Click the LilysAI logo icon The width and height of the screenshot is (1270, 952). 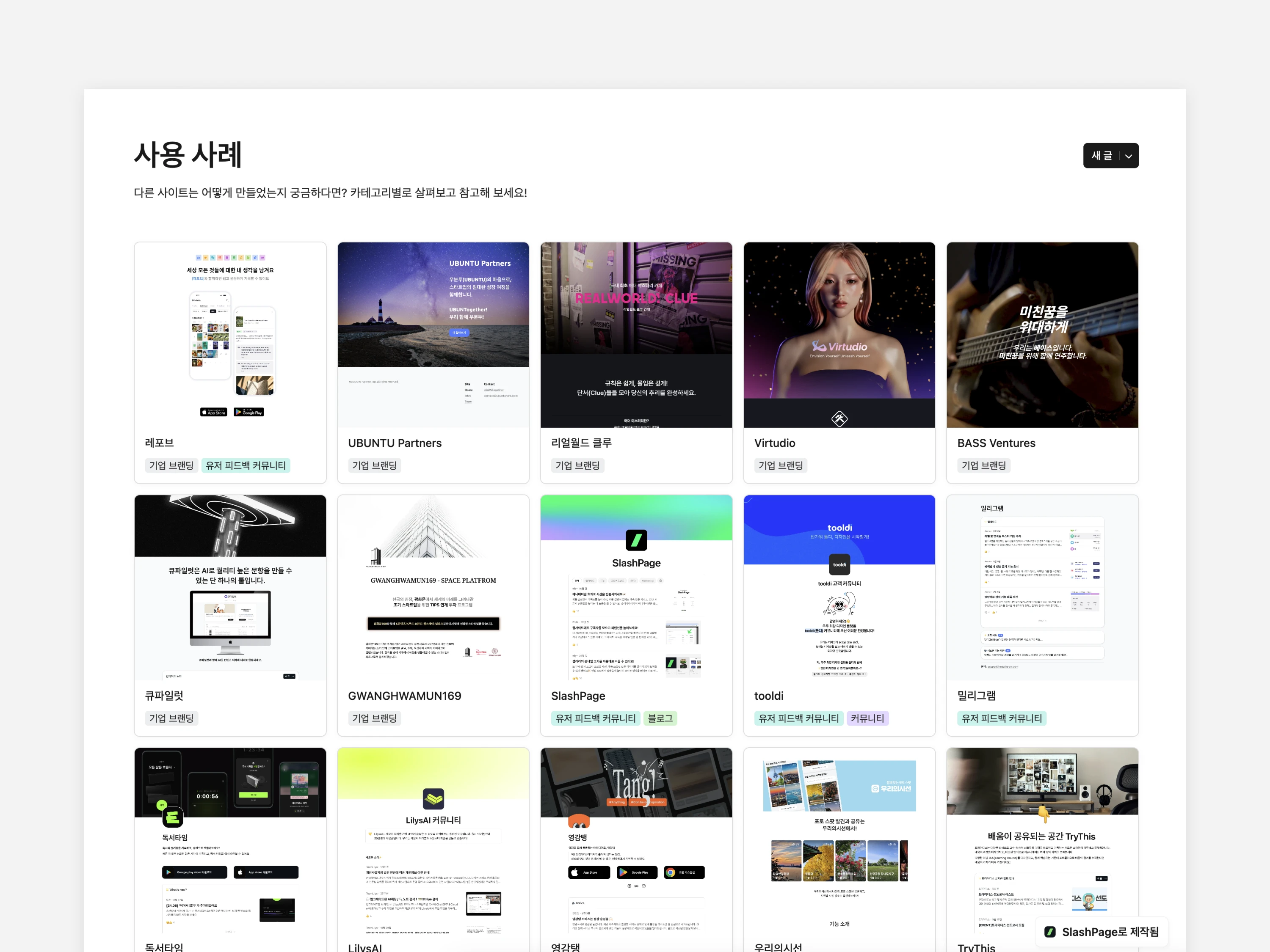click(433, 798)
